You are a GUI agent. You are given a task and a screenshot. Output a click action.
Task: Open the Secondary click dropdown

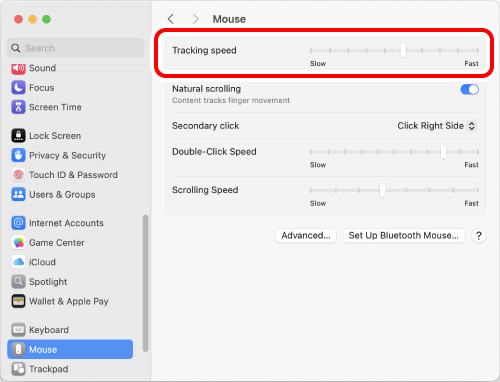click(437, 126)
